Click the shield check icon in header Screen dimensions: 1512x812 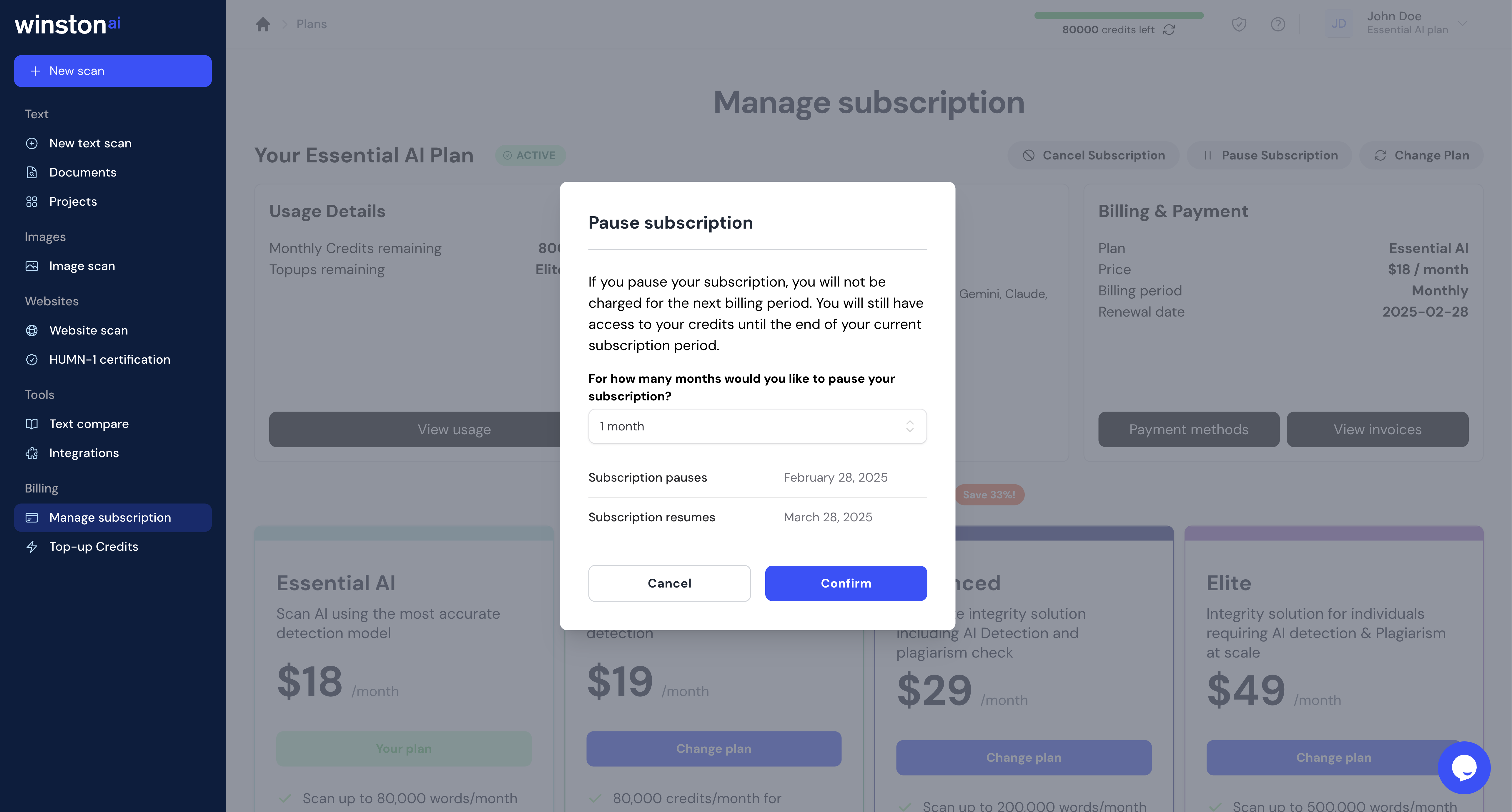[x=1239, y=24]
